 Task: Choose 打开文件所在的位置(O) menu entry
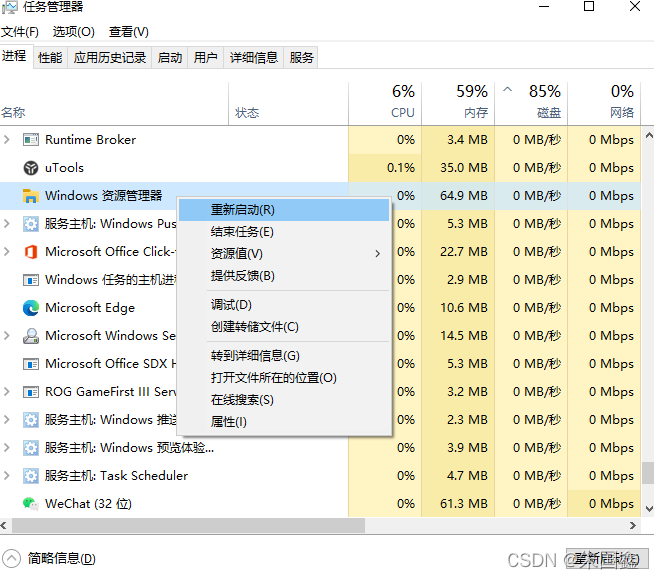(x=284, y=378)
